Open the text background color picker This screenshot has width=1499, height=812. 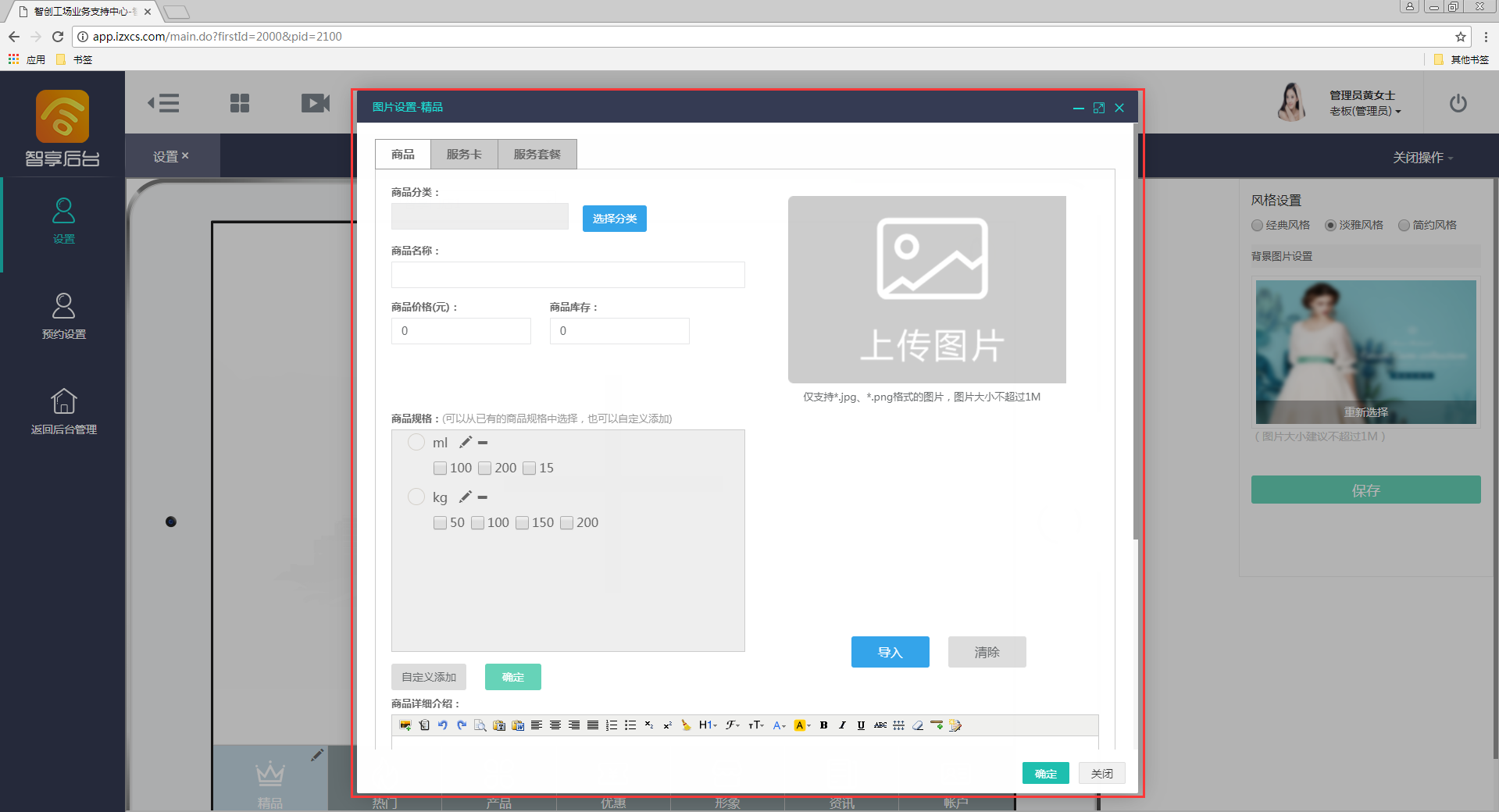pyautogui.click(x=802, y=725)
